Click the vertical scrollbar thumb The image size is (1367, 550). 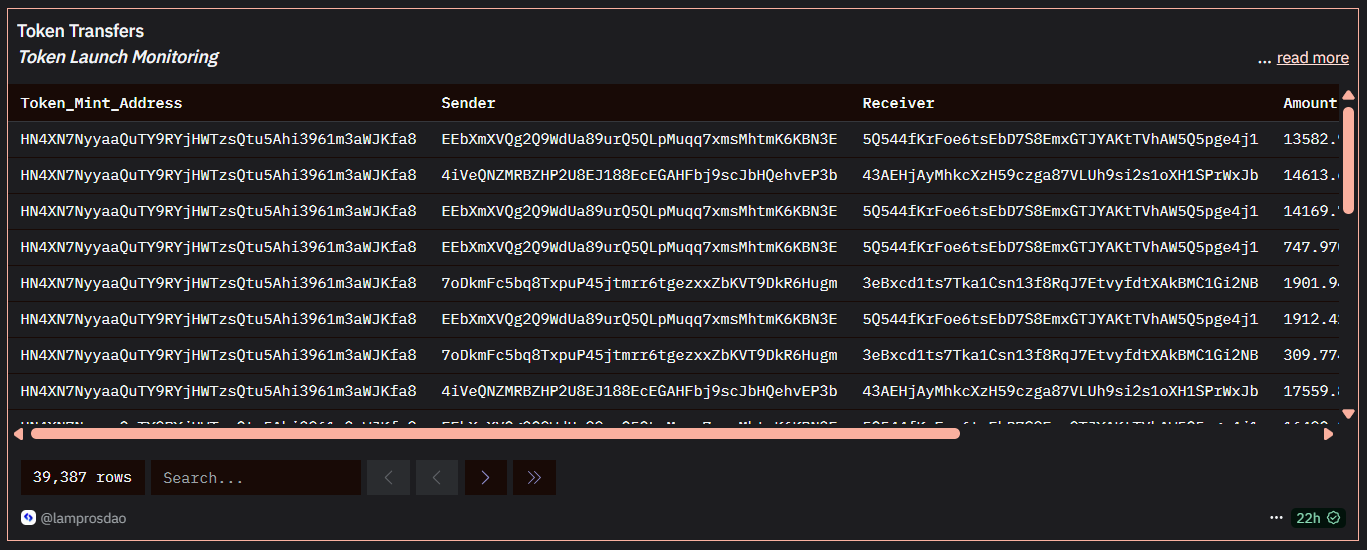coord(1348,160)
